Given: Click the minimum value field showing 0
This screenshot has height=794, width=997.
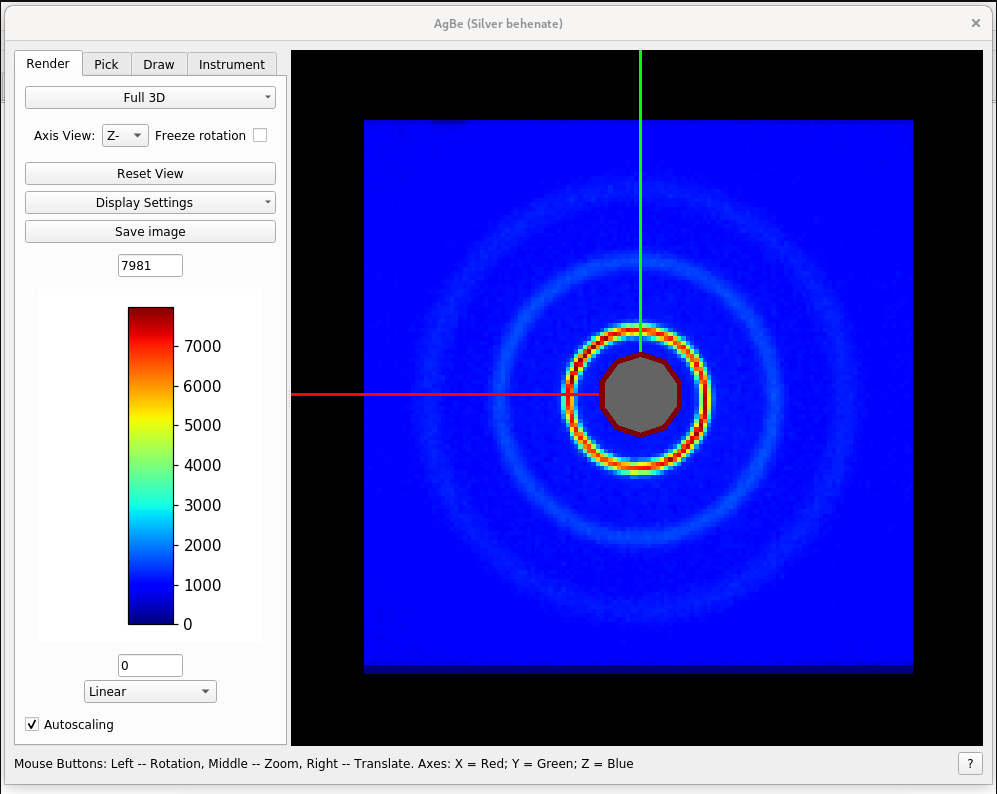Looking at the screenshot, I should 150,665.
